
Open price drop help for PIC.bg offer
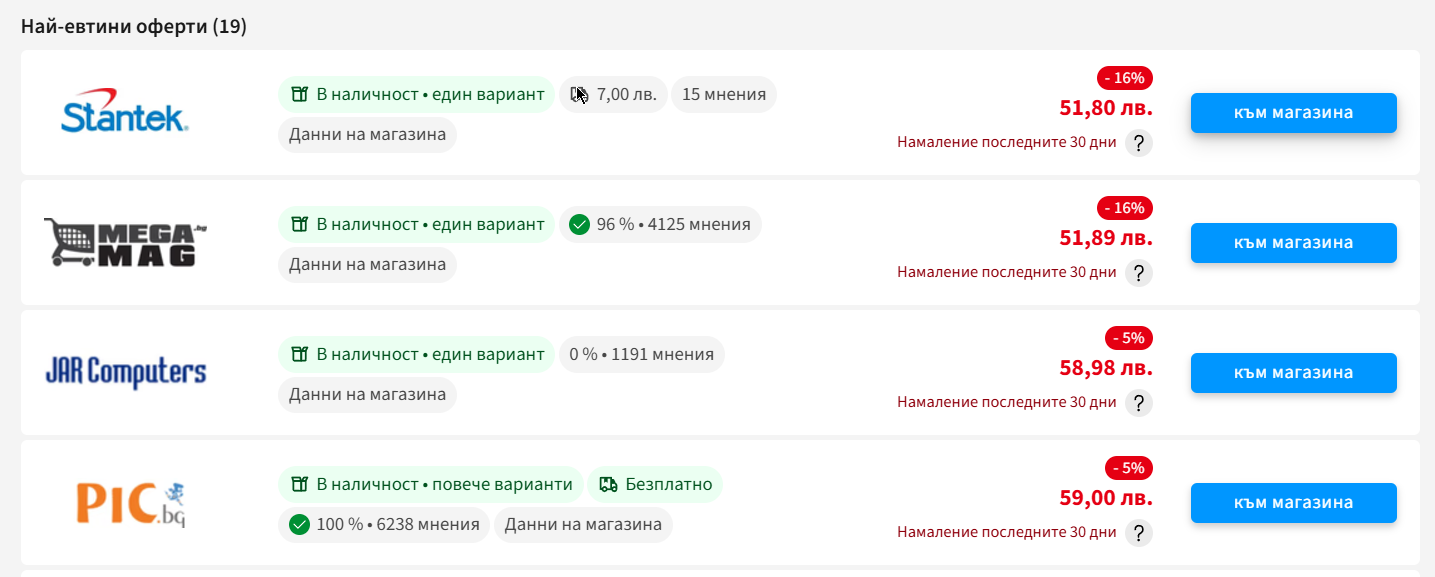1139,533
